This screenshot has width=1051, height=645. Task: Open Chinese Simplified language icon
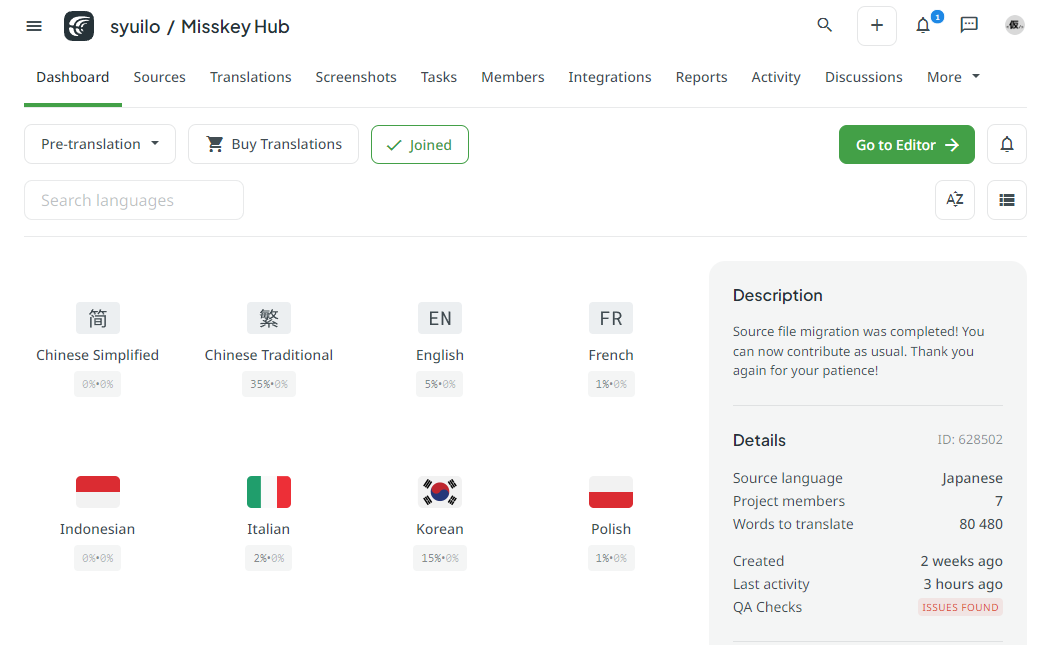coord(98,318)
